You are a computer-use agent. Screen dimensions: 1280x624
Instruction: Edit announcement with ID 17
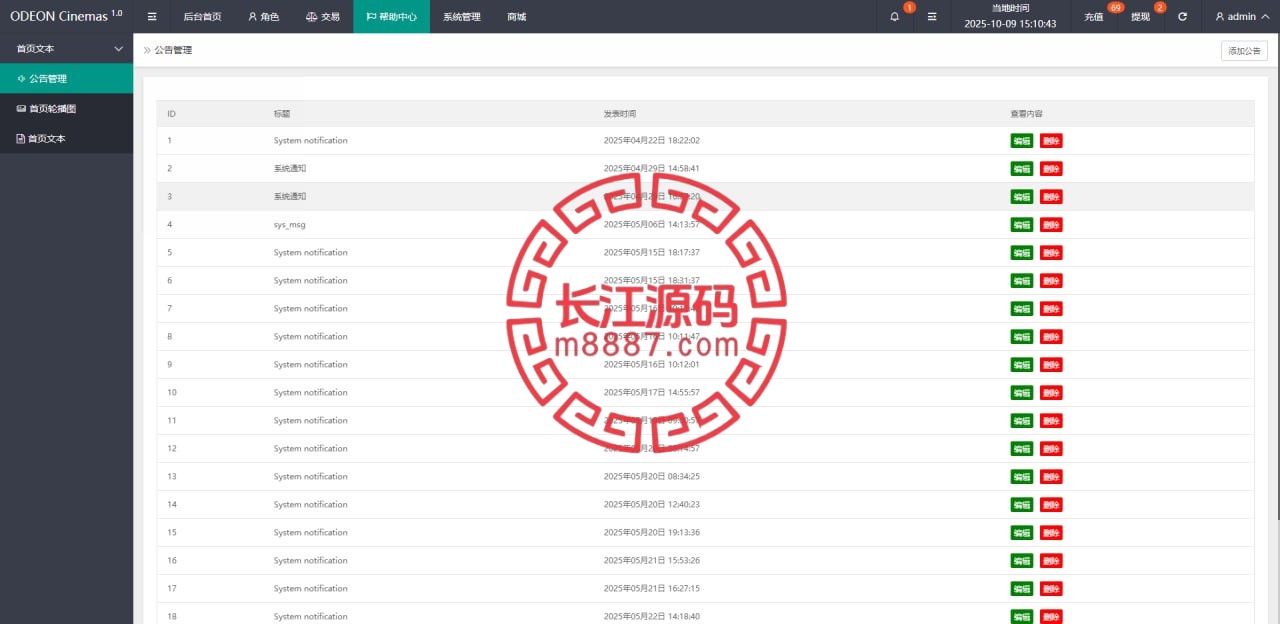pyautogui.click(x=1022, y=589)
